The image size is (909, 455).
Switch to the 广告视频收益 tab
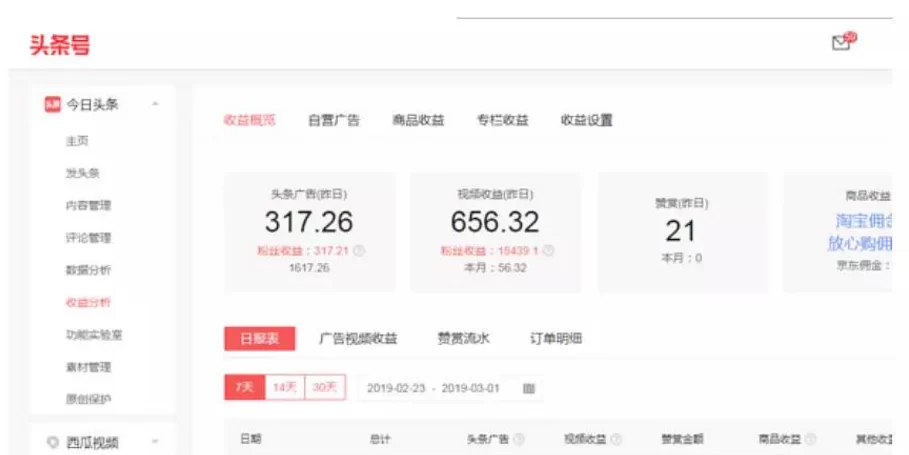[357, 339]
